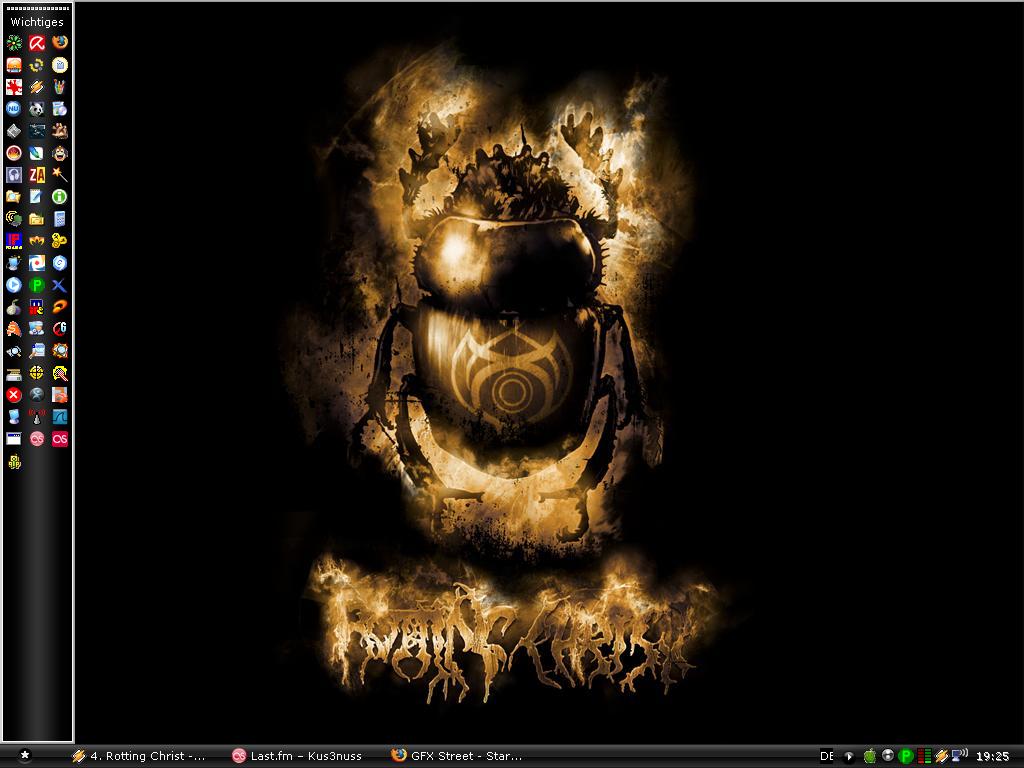
Task: Open the star start button on taskbar
Action: 24,756
